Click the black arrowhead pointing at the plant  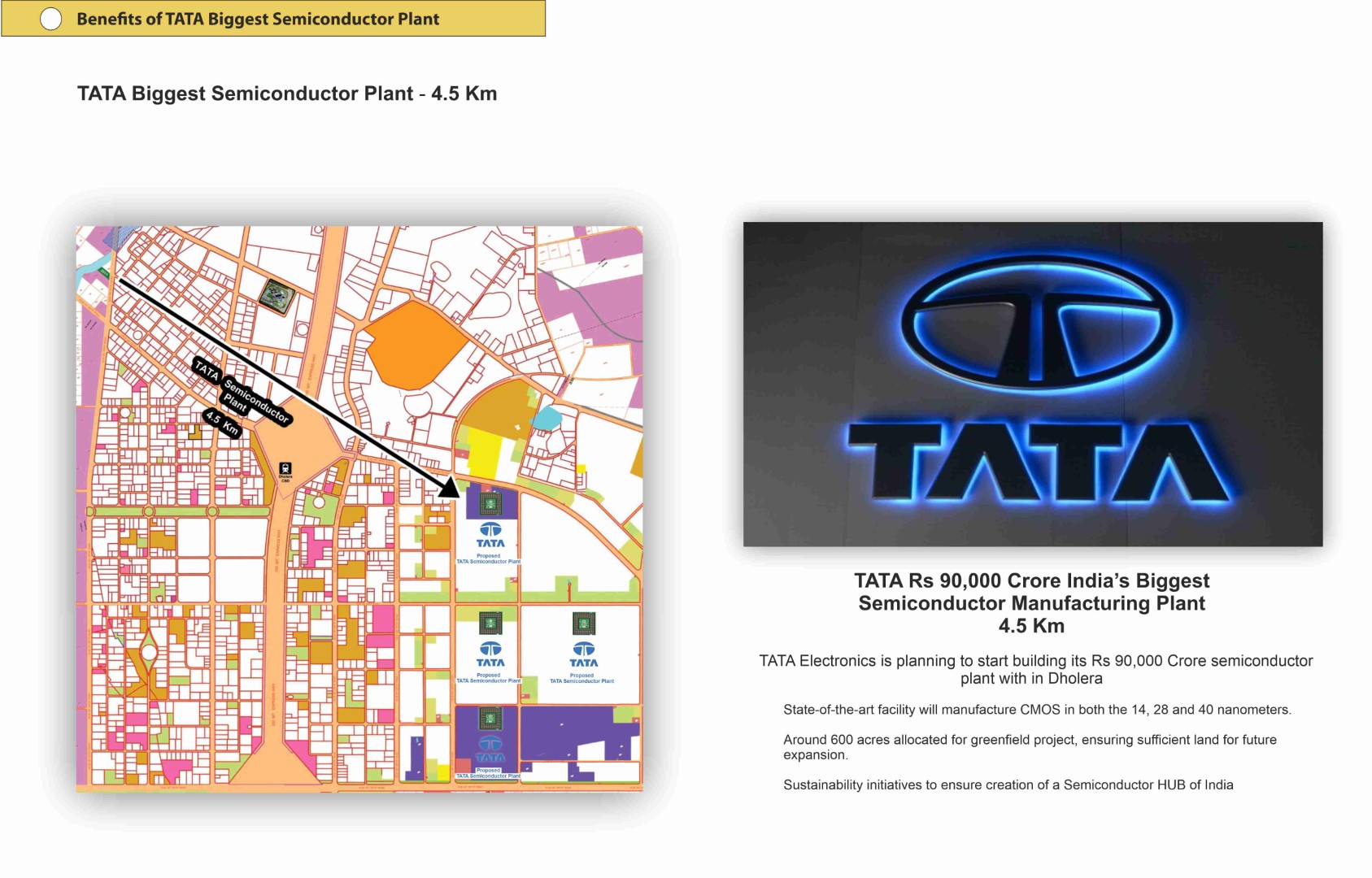(450, 487)
